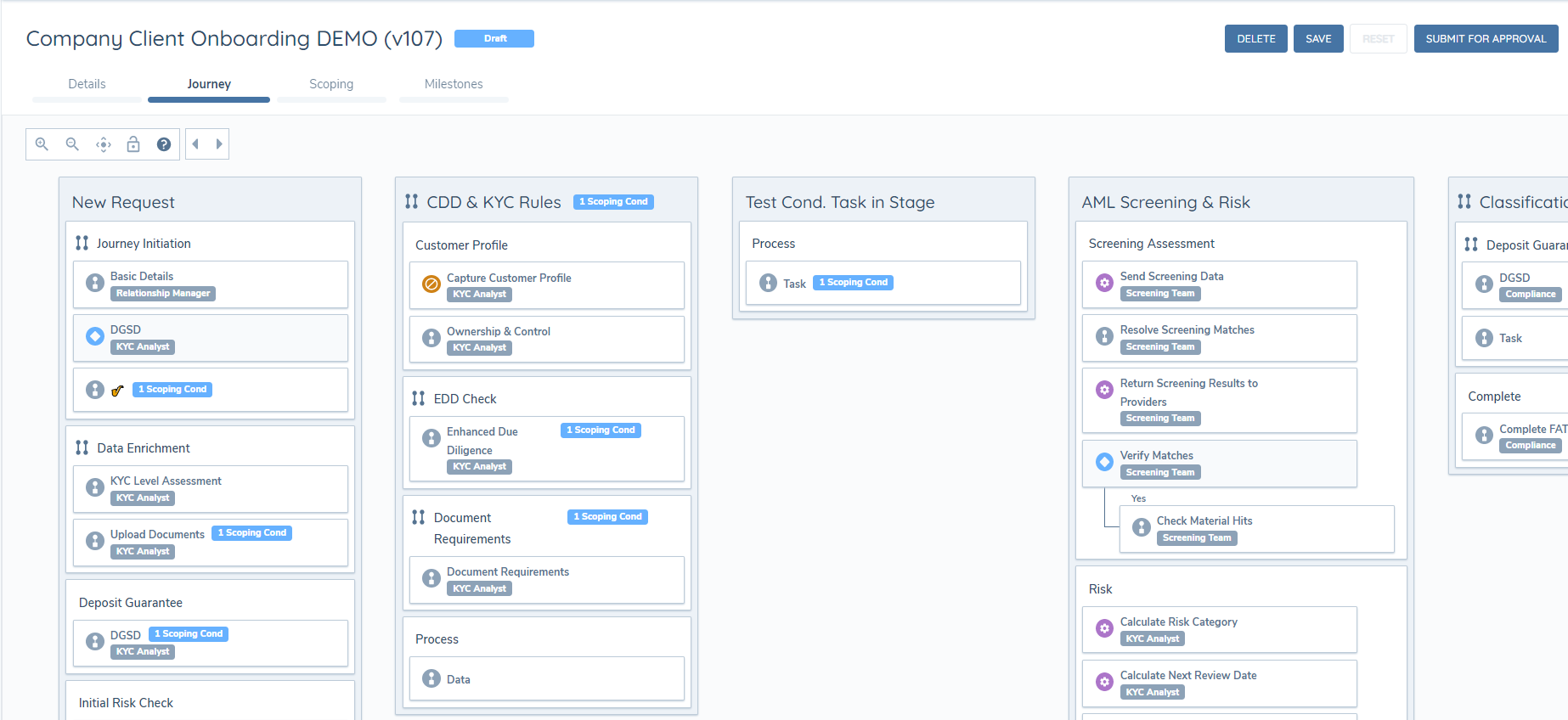Click the Yes branch label under Verify Matches

[x=1138, y=498]
